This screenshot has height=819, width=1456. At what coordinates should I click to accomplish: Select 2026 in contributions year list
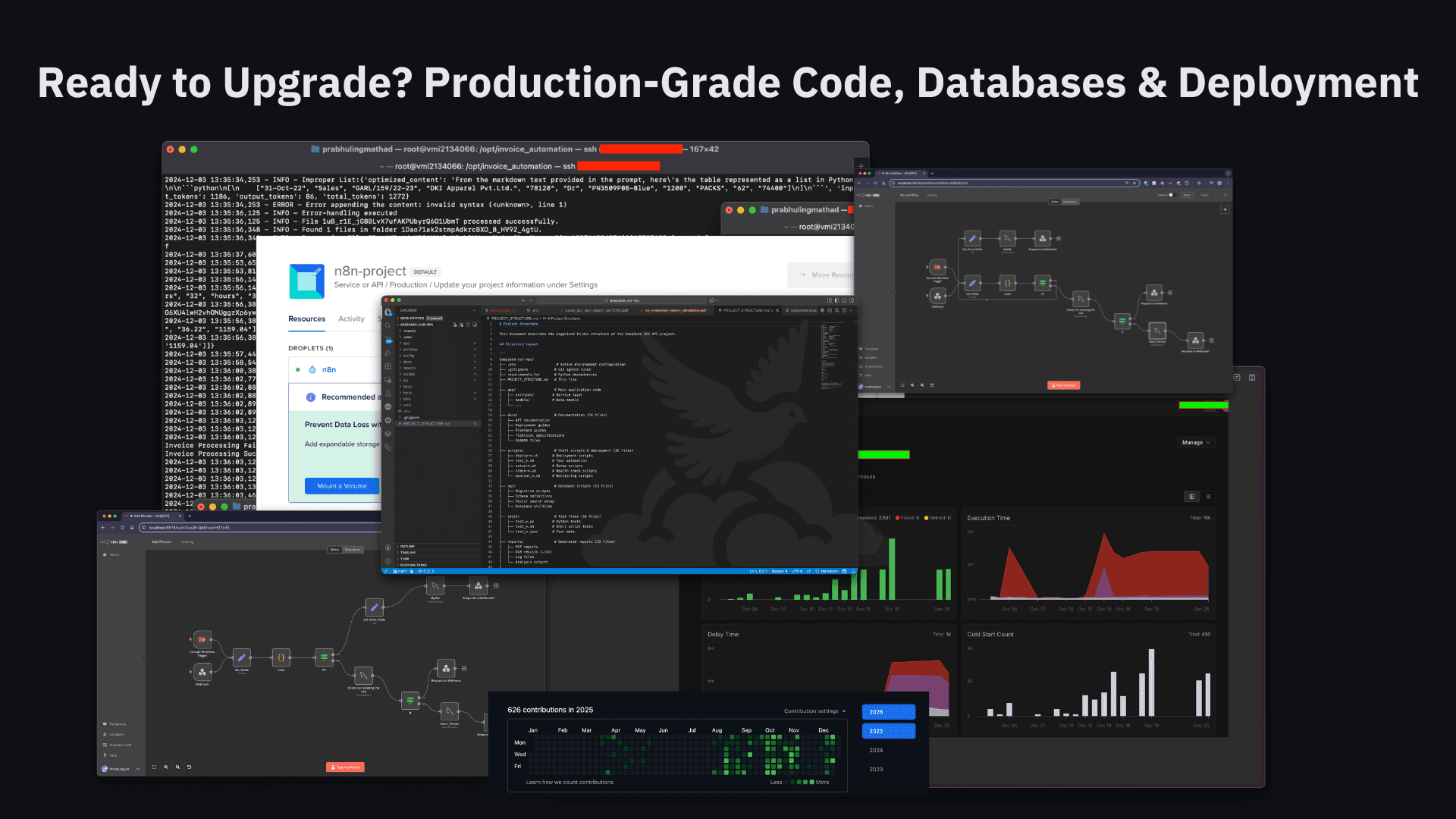889,712
